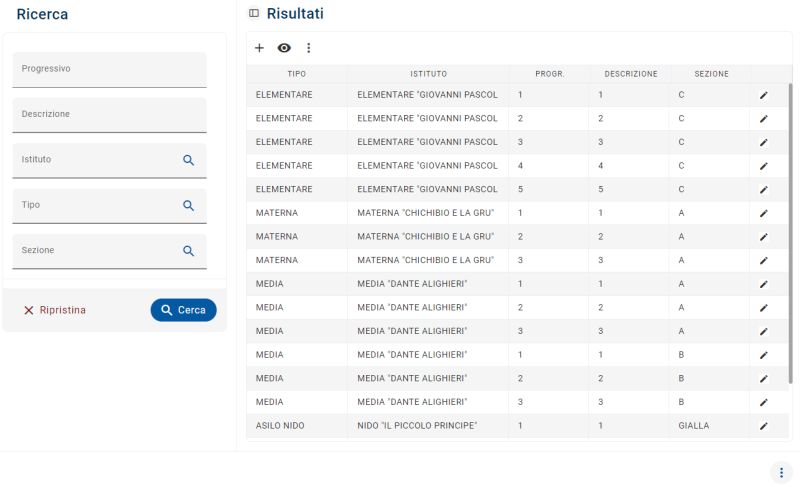This screenshot has width=800, height=487.
Task: Sort by the PROGR. column header
Action: (x=549, y=74)
